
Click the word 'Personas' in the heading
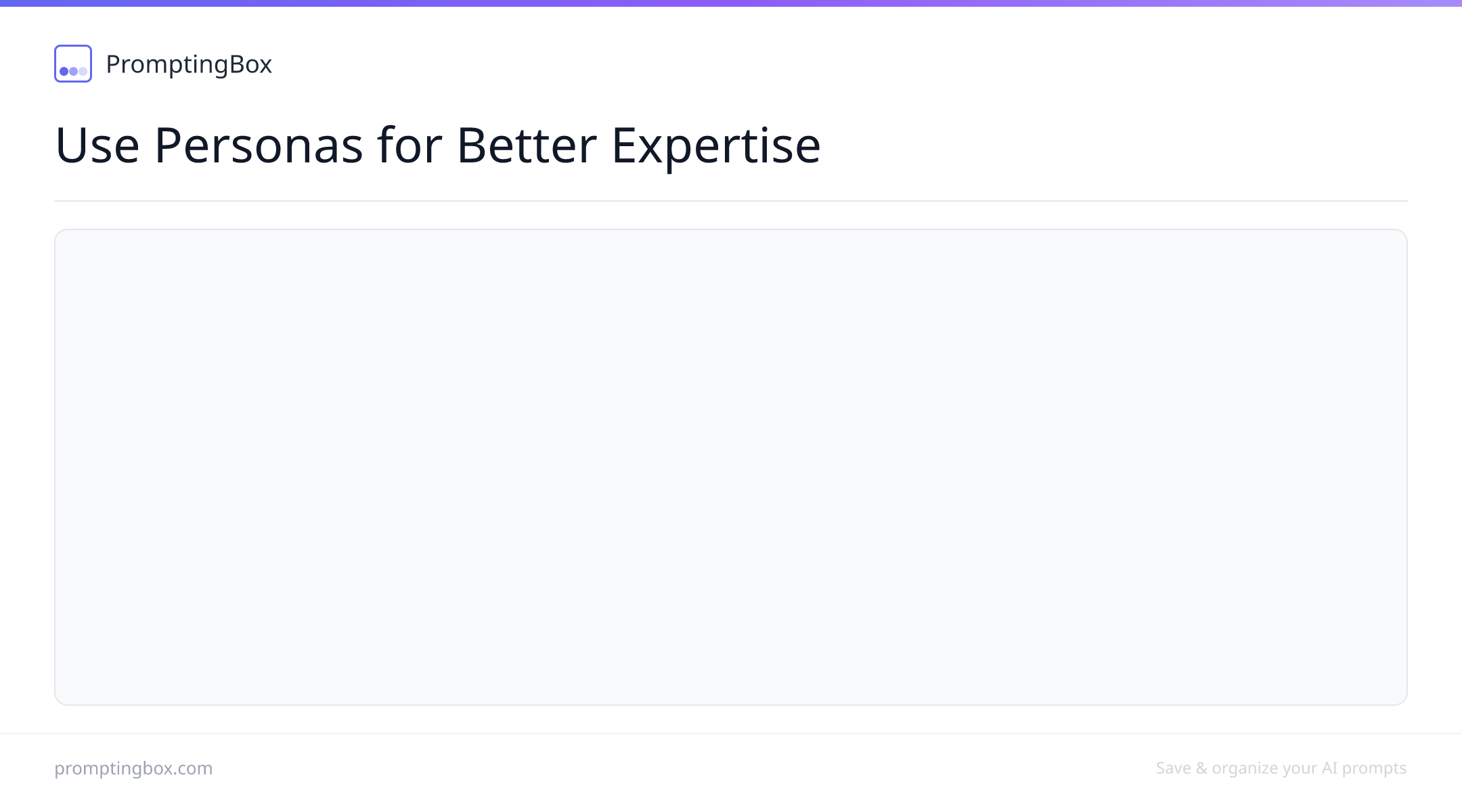(x=259, y=145)
